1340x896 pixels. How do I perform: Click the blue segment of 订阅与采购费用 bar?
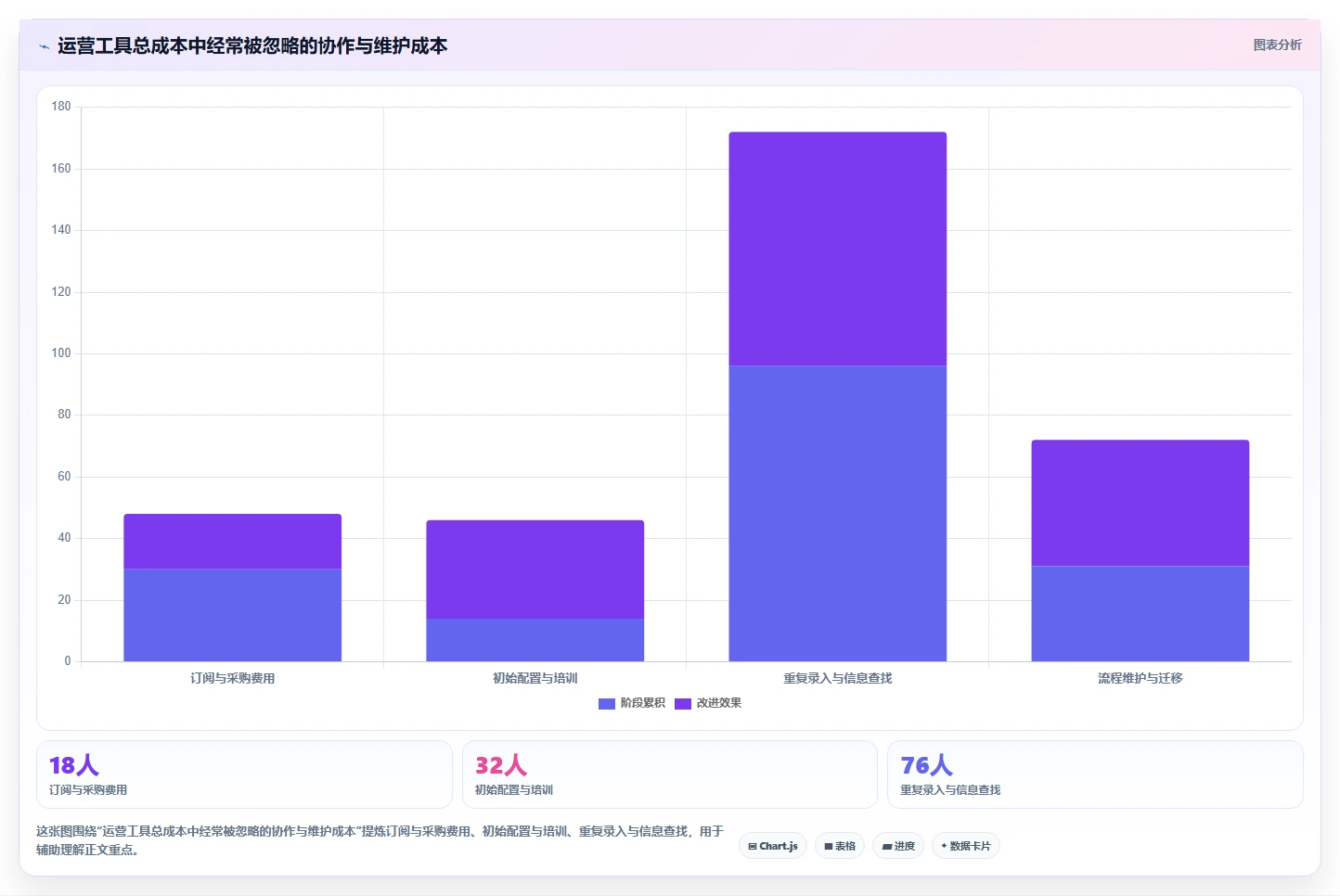coord(232,615)
